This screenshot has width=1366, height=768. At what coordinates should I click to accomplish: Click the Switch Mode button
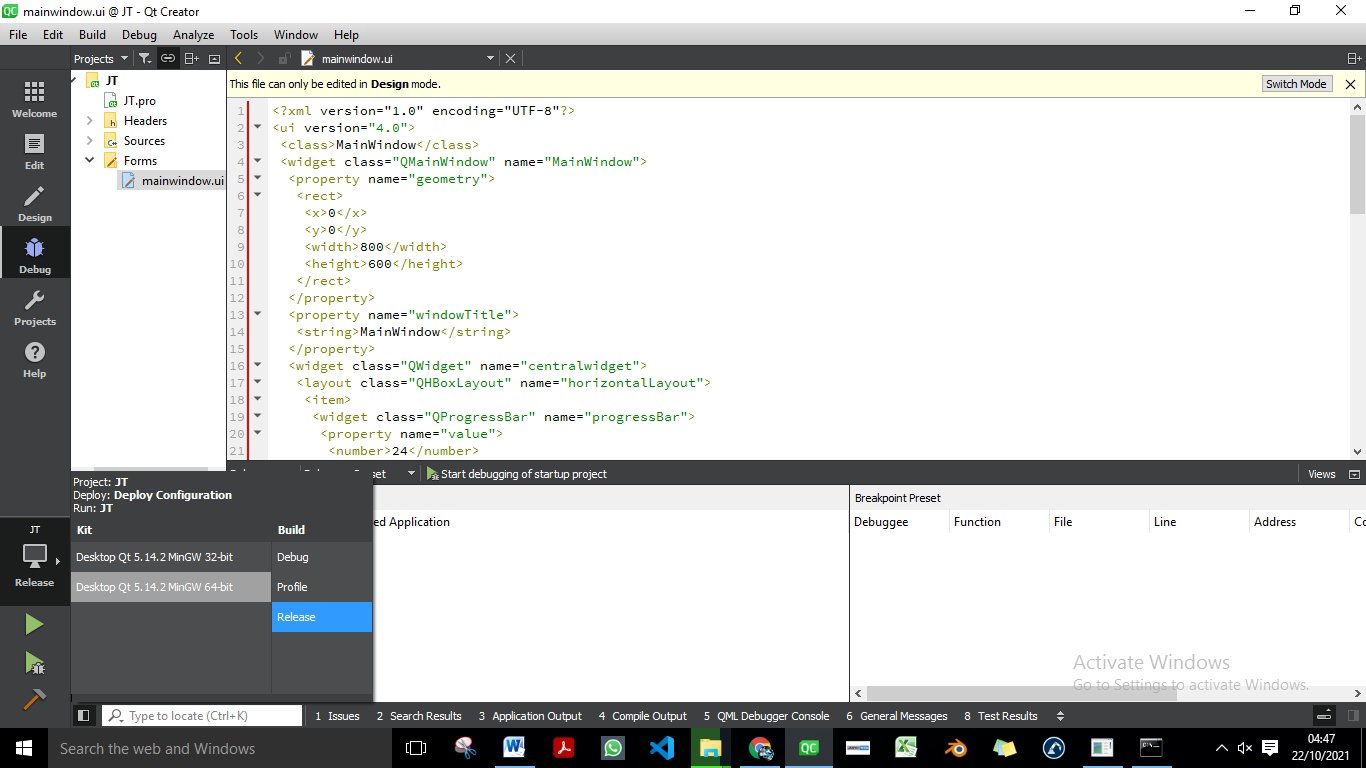point(1295,84)
